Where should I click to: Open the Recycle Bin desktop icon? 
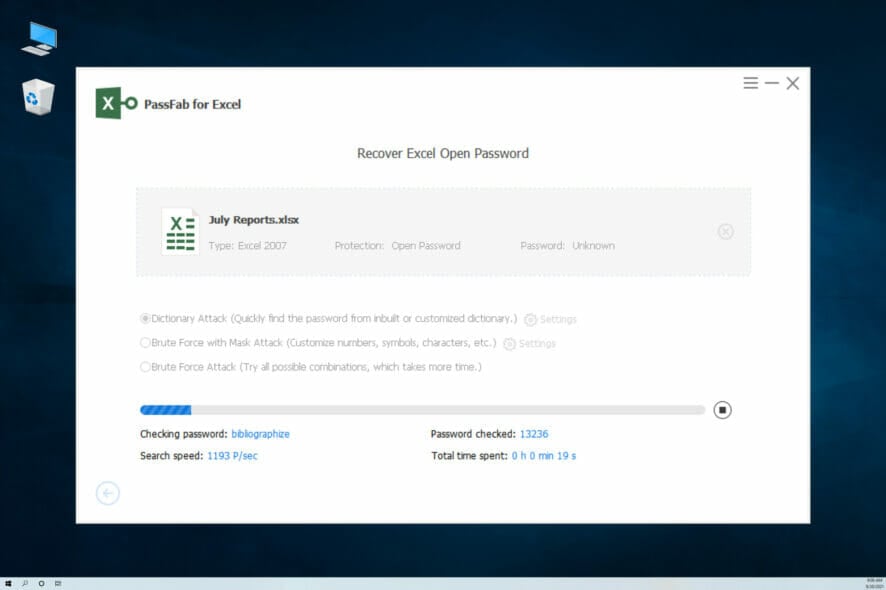(38, 97)
